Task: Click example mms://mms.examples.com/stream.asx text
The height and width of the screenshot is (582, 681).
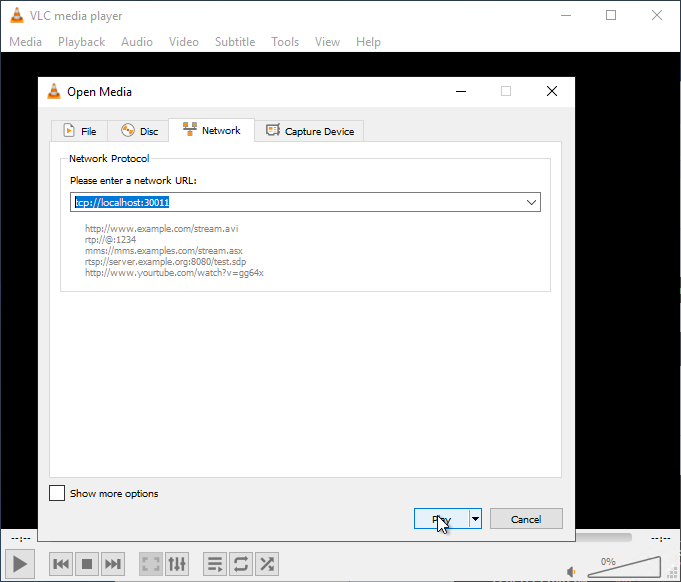Action: (x=164, y=251)
